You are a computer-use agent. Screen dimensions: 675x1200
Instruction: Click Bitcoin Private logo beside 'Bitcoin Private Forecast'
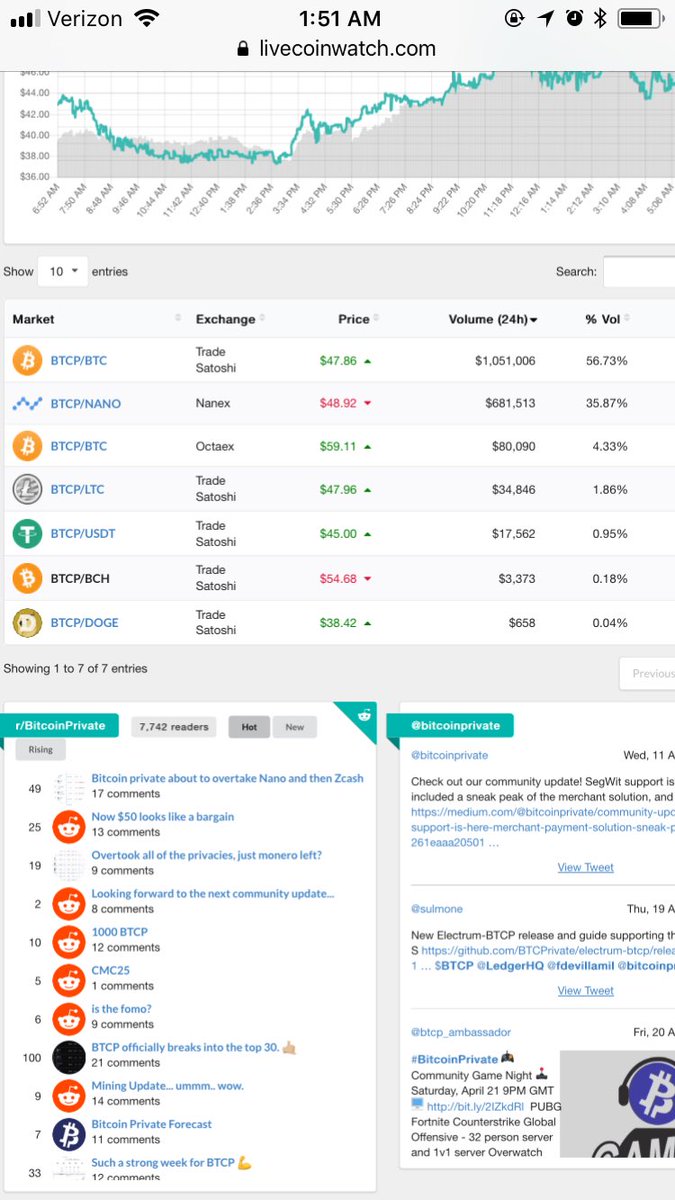[69, 1133]
